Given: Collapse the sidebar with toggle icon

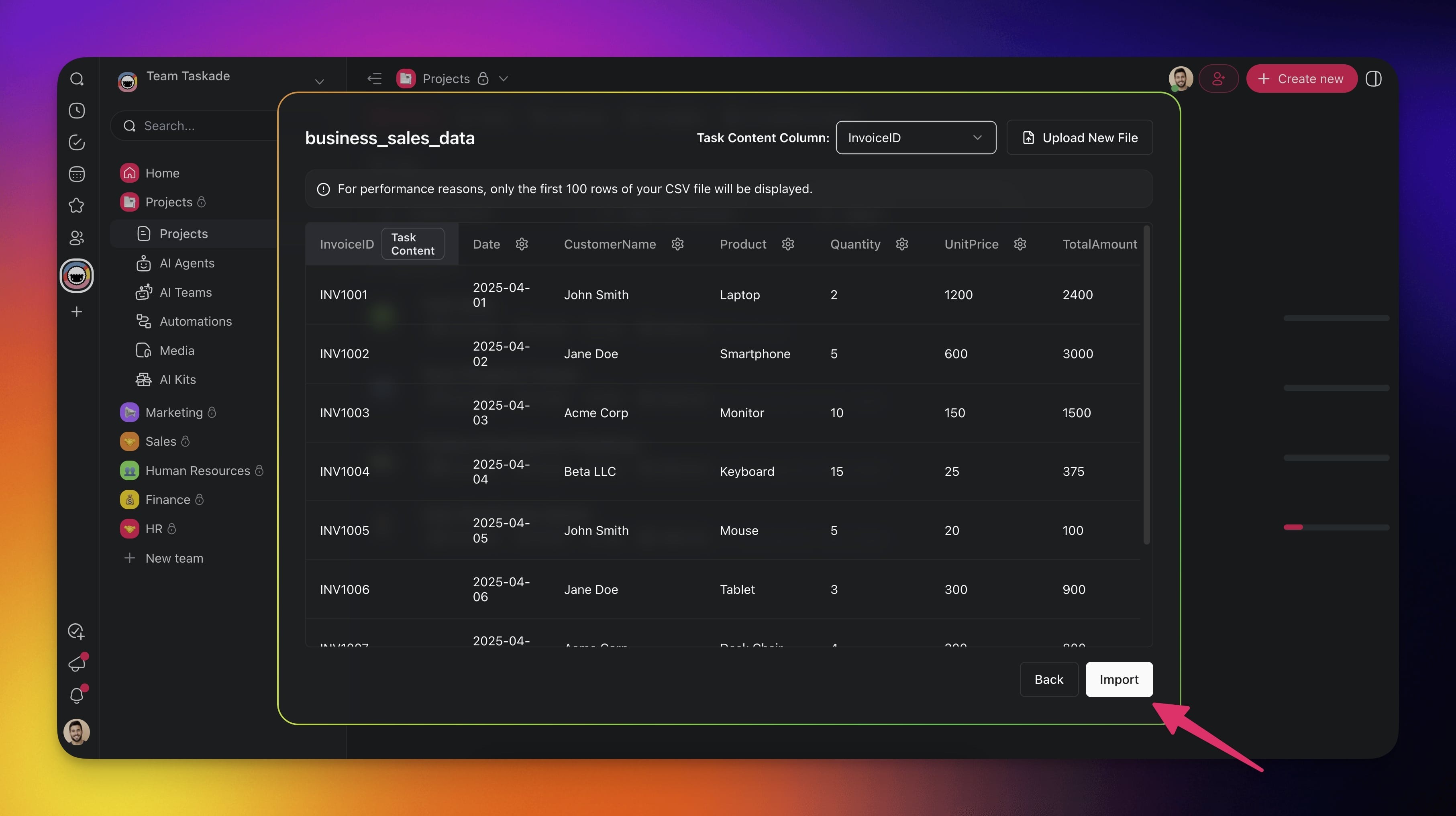Looking at the screenshot, I should pyautogui.click(x=374, y=79).
